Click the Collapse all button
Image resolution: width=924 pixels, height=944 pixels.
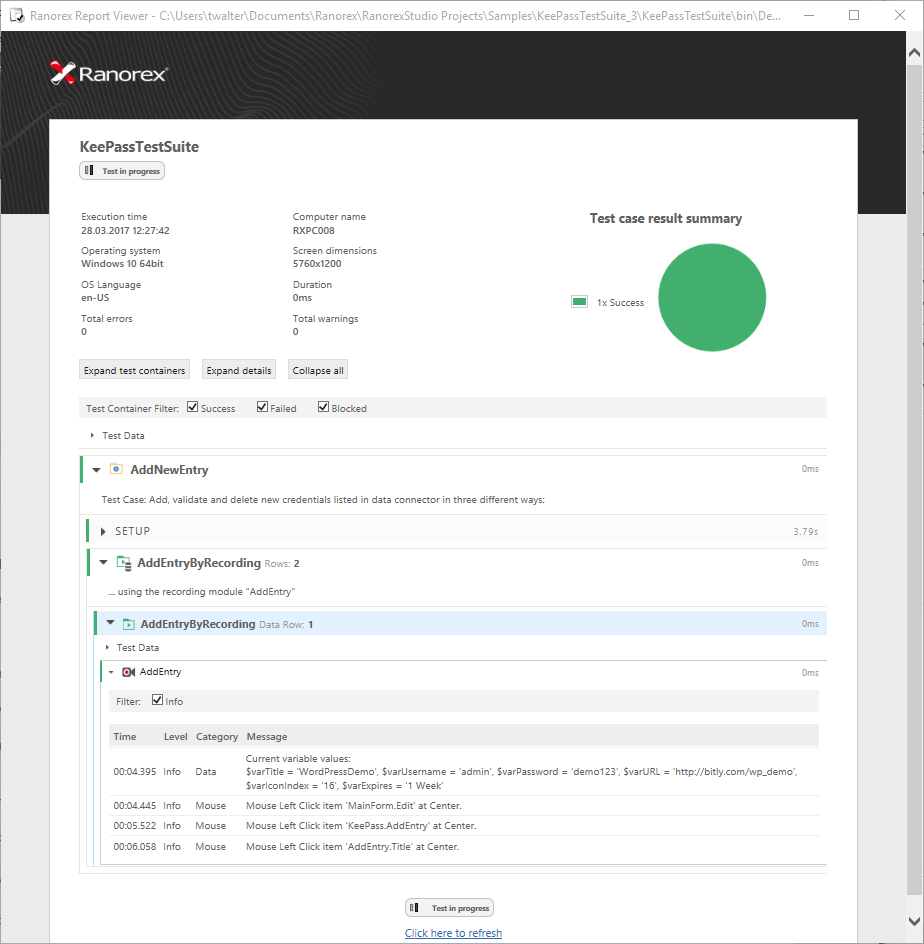coord(318,370)
